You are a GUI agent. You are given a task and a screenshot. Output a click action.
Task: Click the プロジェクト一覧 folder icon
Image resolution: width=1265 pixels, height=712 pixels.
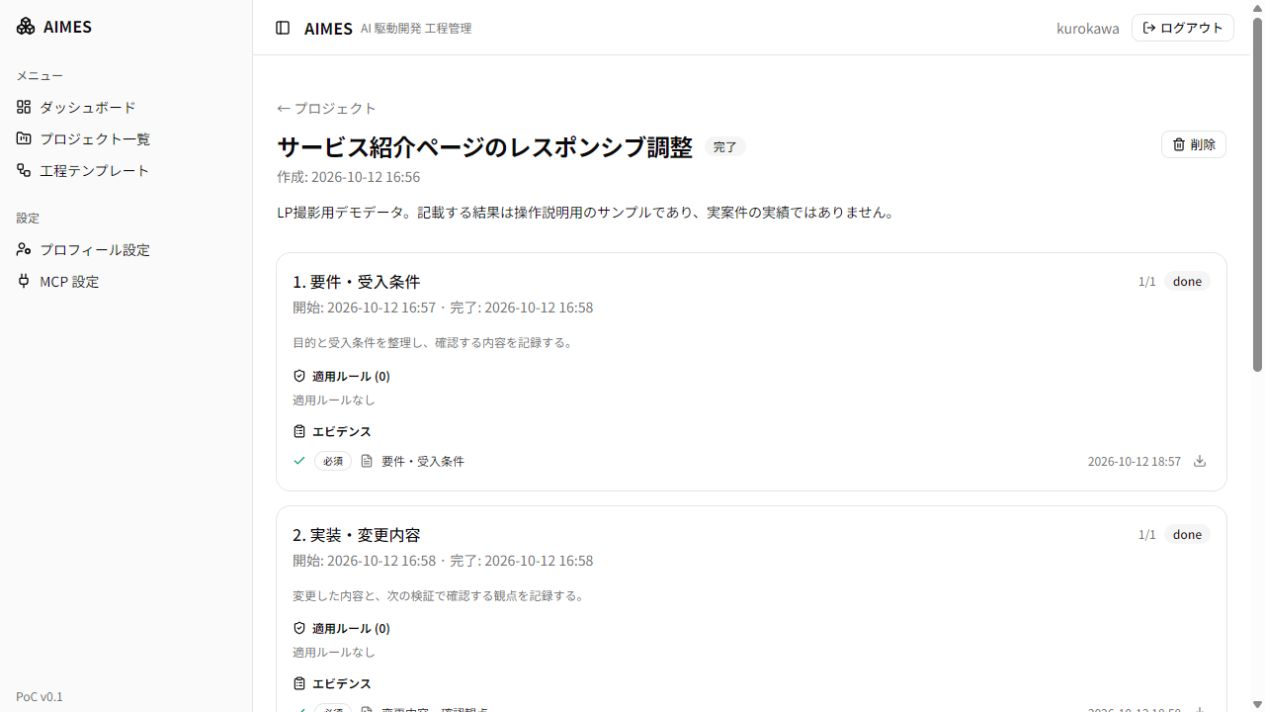(24, 139)
